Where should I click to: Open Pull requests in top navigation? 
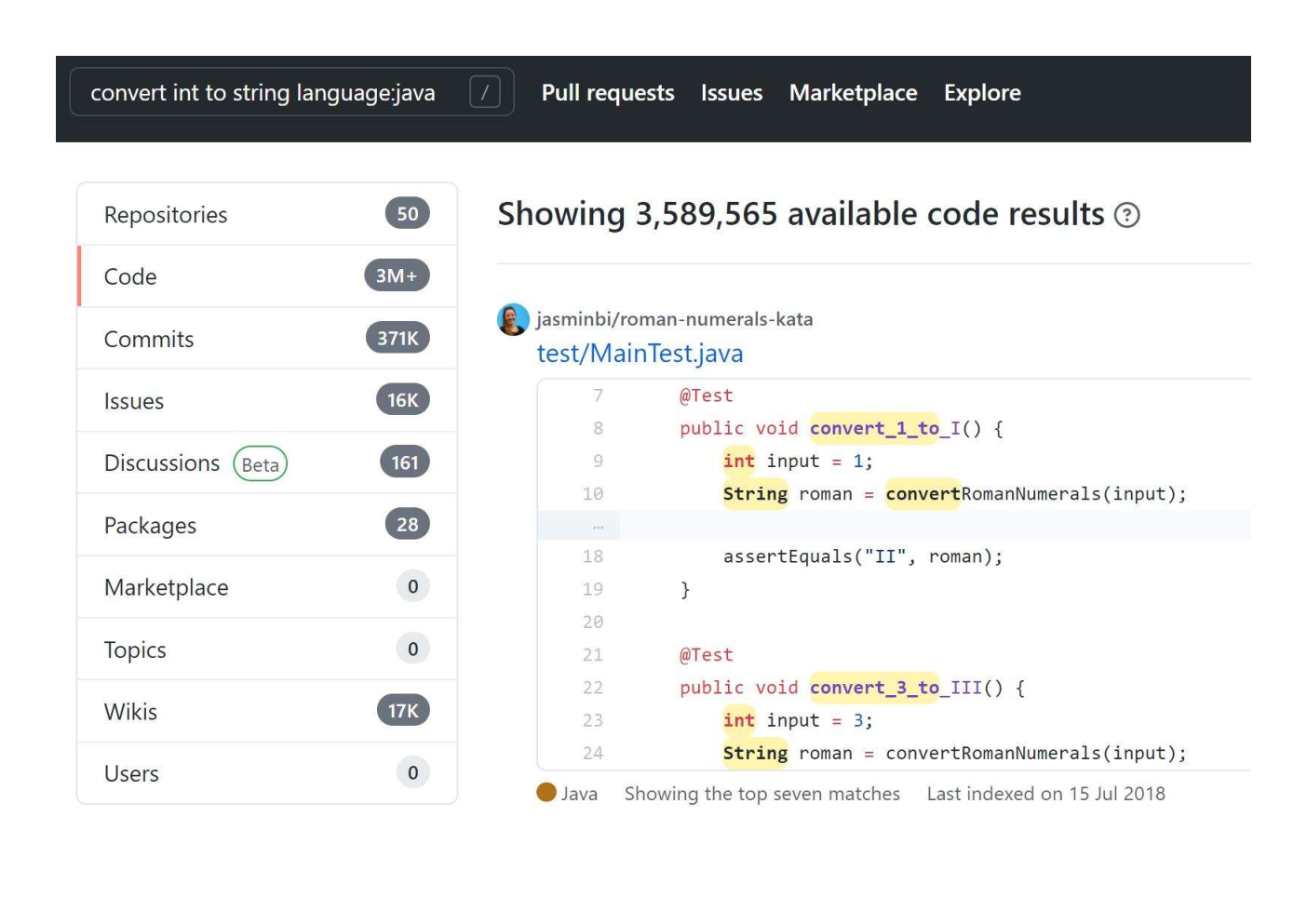tap(608, 93)
